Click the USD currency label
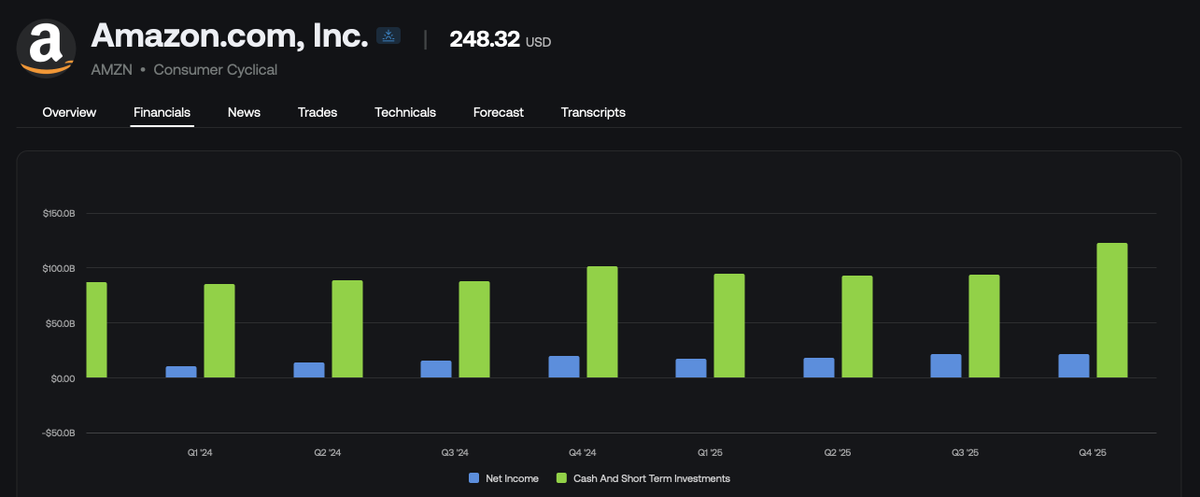 [538, 42]
